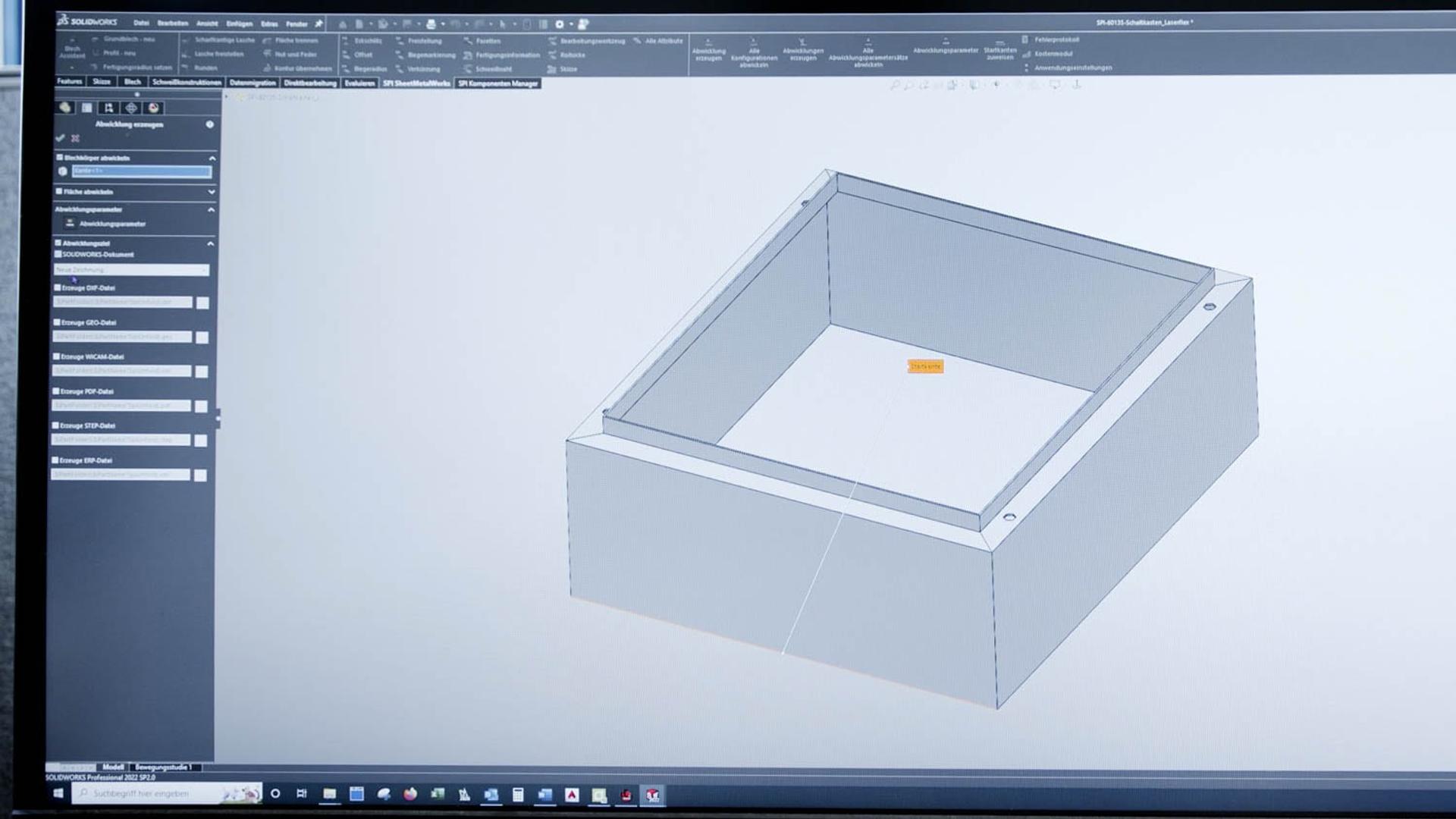Collapse the Abwicklungsziel section

tap(210, 243)
